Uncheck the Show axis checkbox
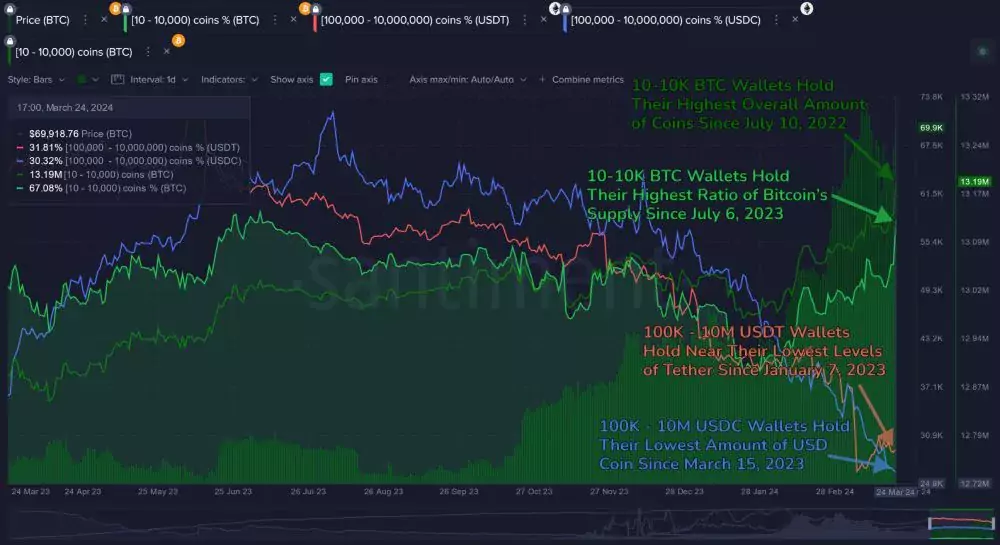Screen dimensions: 1000x545 click(x=327, y=80)
